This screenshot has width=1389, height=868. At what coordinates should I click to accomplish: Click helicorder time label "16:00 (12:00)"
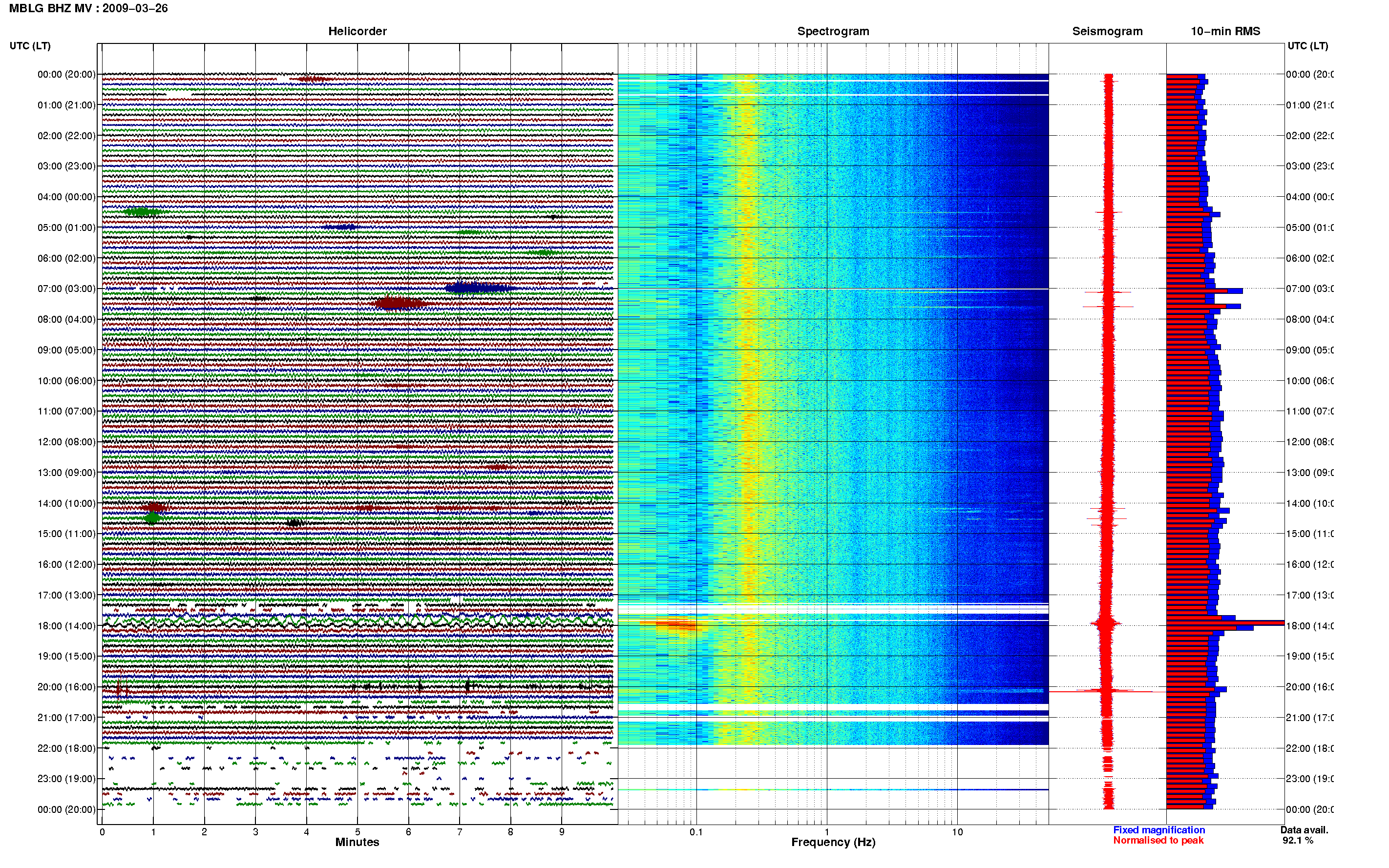(66, 564)
